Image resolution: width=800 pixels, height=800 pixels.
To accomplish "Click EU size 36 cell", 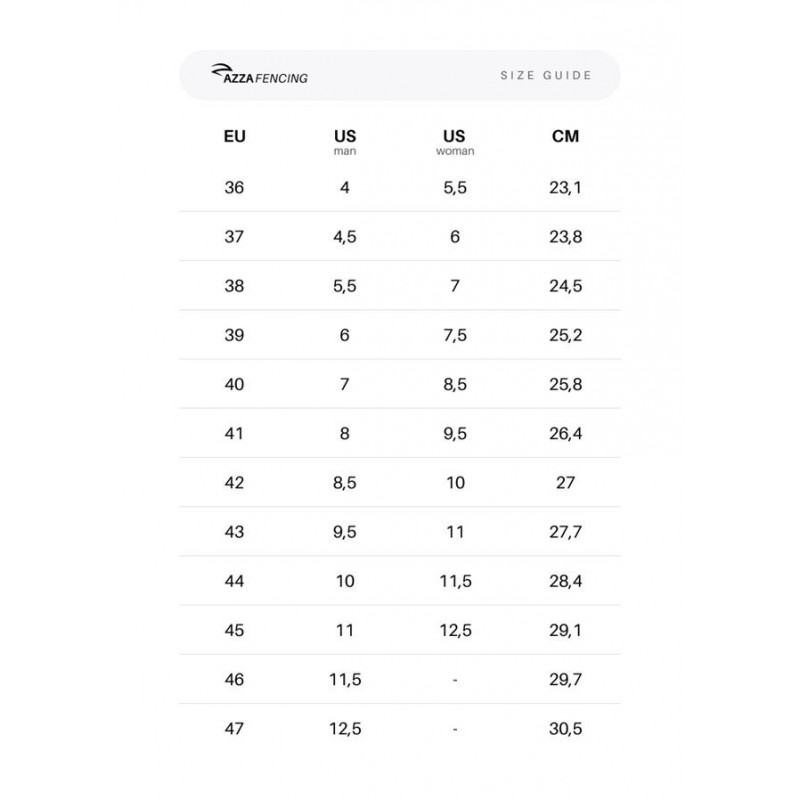I will click(234, 188).
